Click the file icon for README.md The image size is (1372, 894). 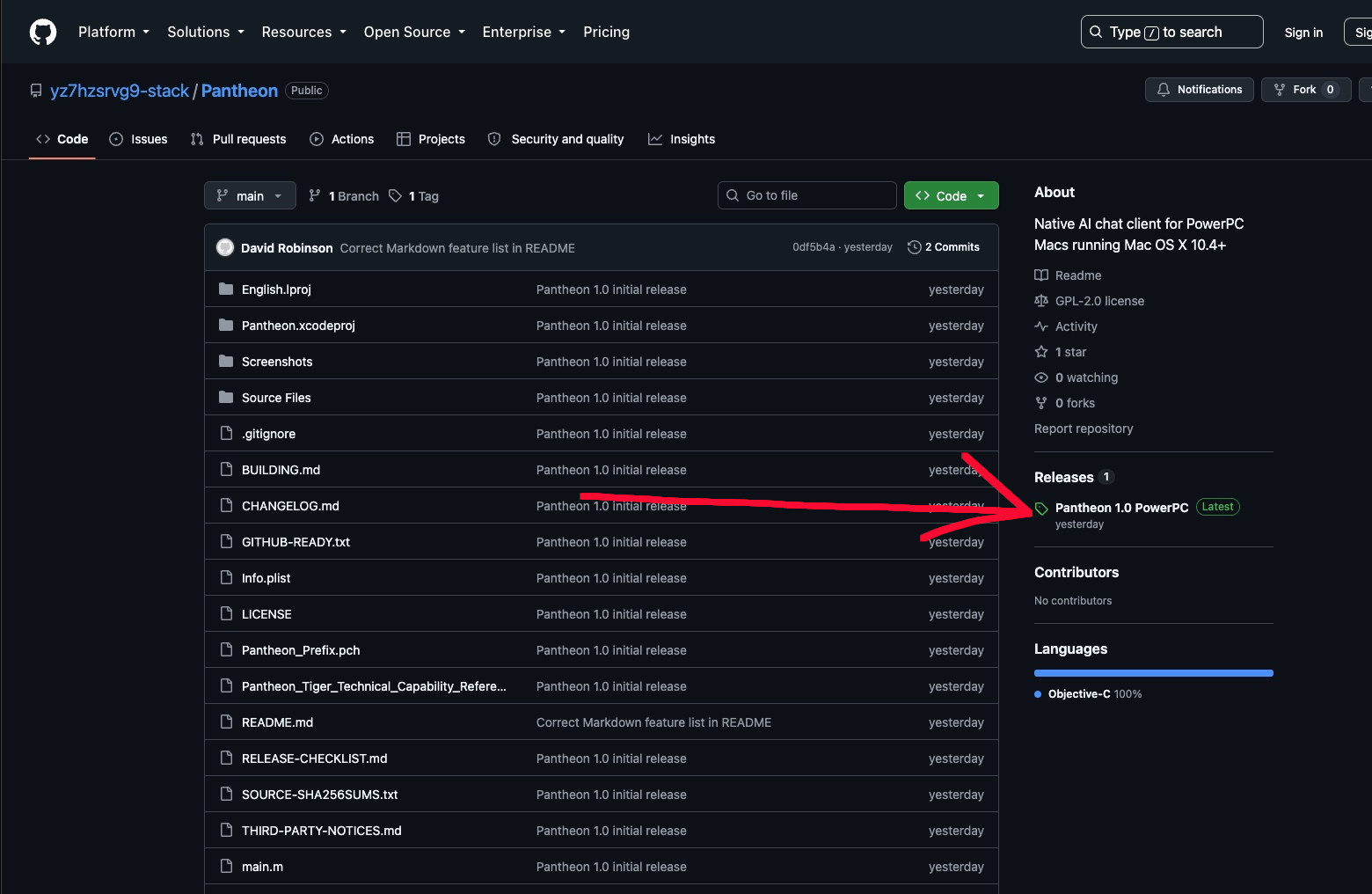click(x=226, y=722)
